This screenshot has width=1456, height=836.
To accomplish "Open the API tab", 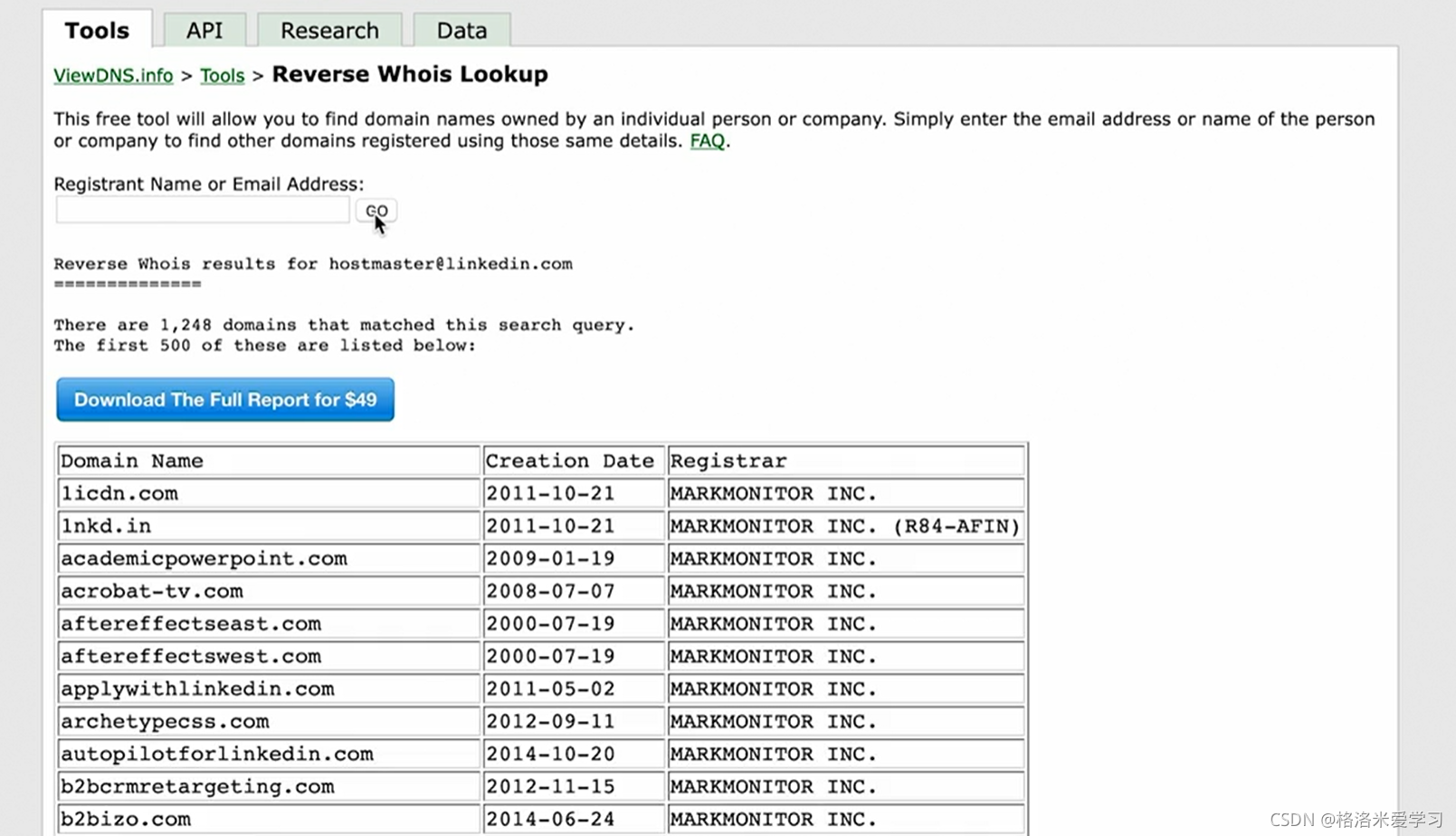I will pyautogui.click(x=205, y=30).
